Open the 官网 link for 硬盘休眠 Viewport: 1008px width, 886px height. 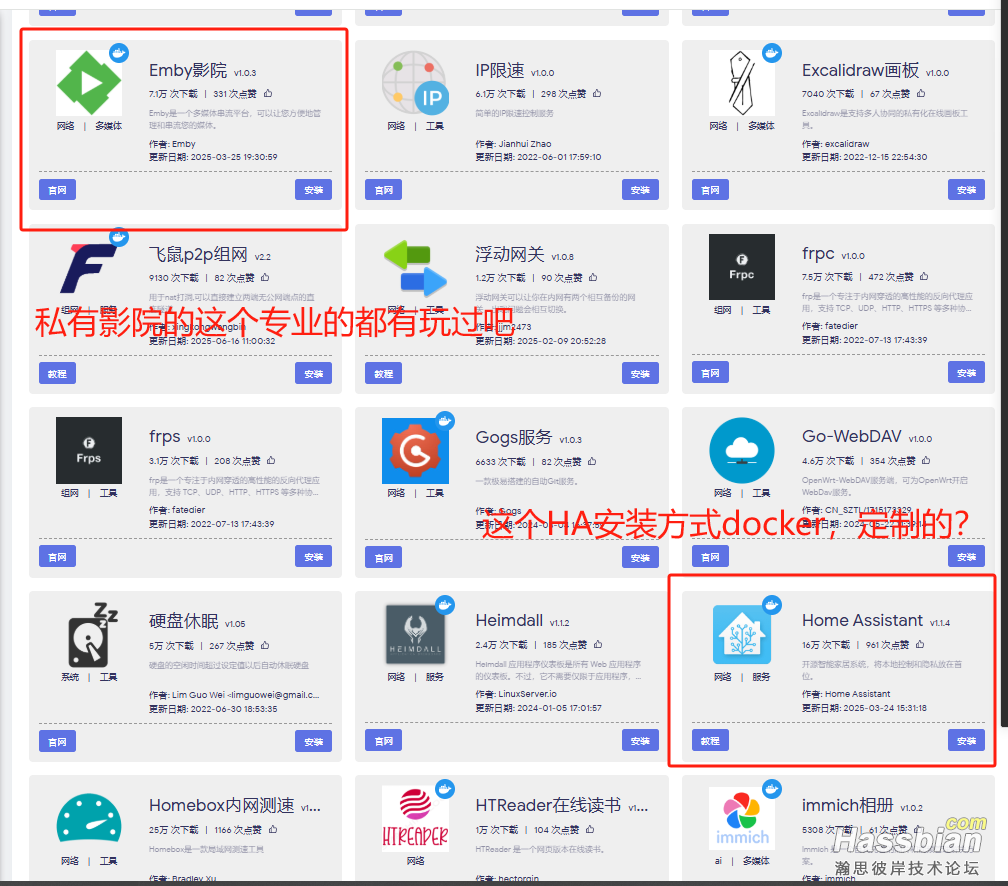coord(57,741)
